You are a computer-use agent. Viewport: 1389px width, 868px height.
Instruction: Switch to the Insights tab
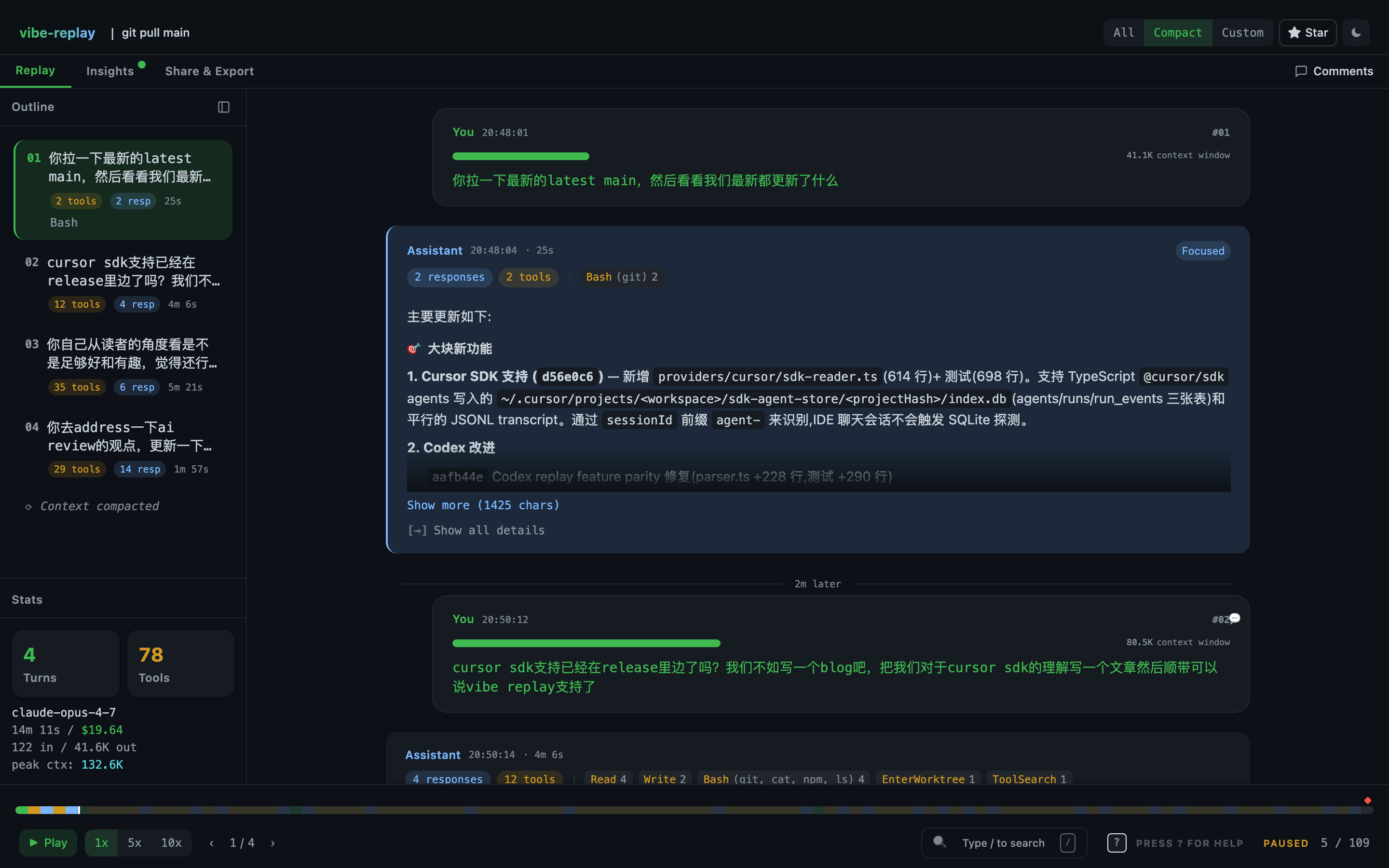(110, 71)
